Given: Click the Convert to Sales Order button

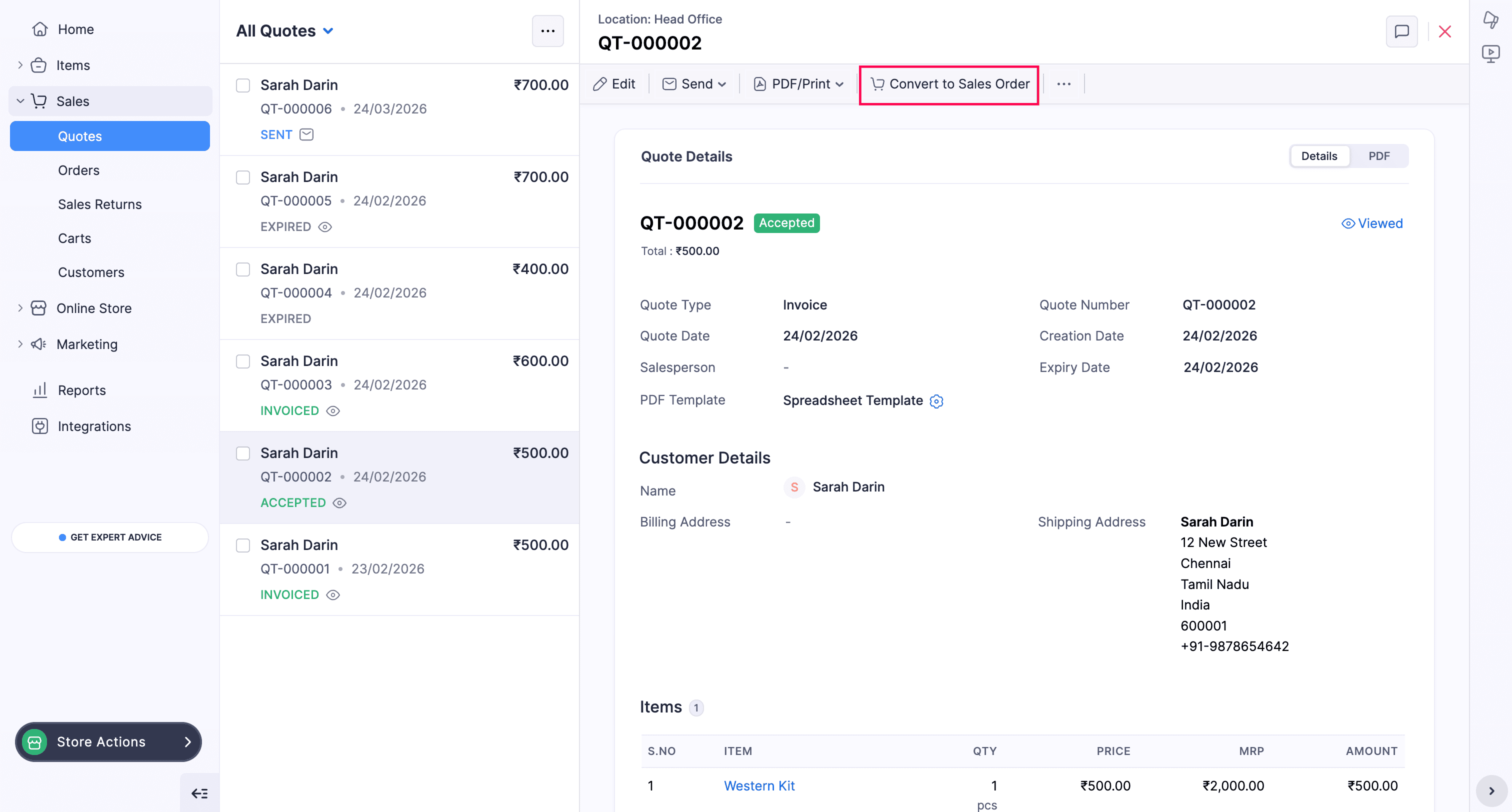Looking at the screenshot, I should tap(949, 84).
